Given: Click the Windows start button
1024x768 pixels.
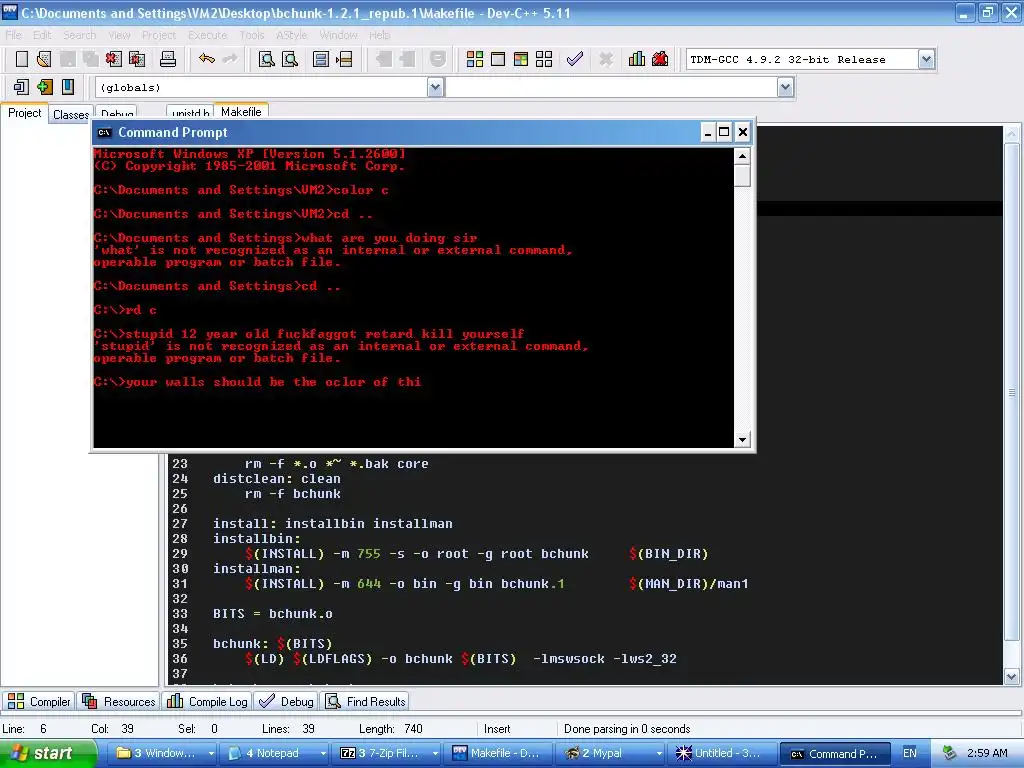Looking at the screenshot, I should point(46,754).
